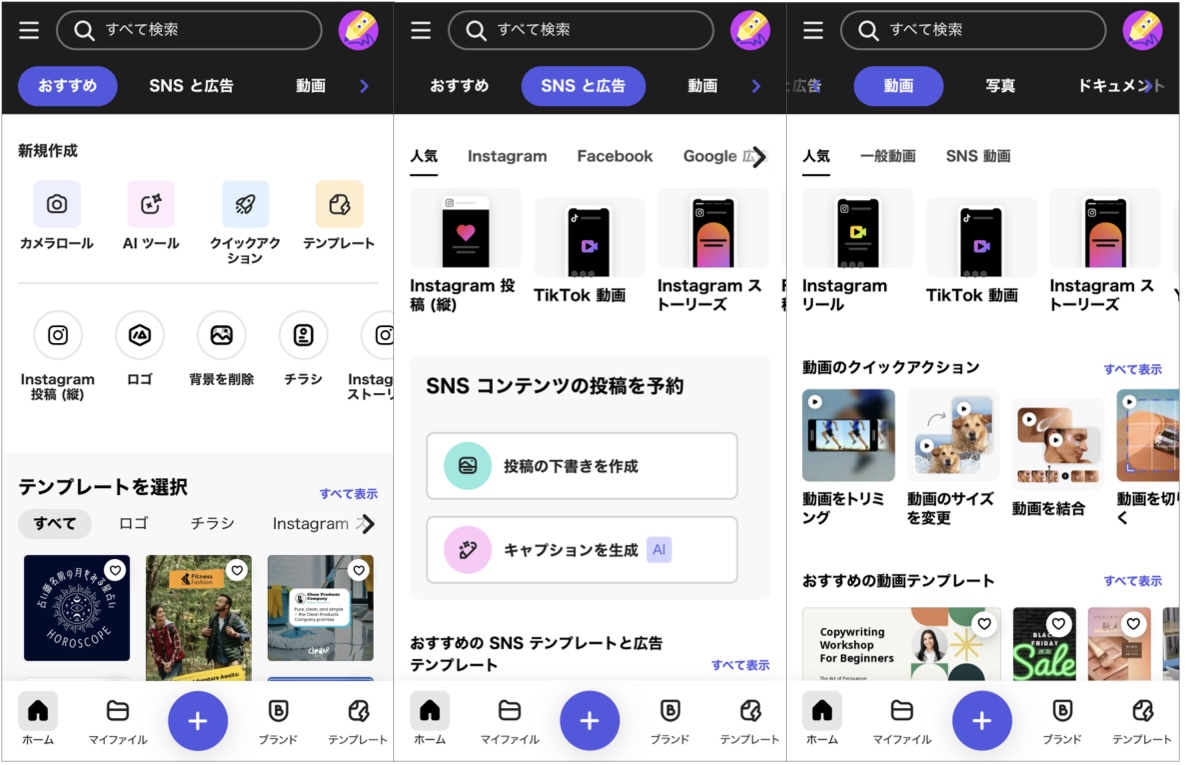
Task: Tap the すべて検索 search field
Action: coord(189,31)
